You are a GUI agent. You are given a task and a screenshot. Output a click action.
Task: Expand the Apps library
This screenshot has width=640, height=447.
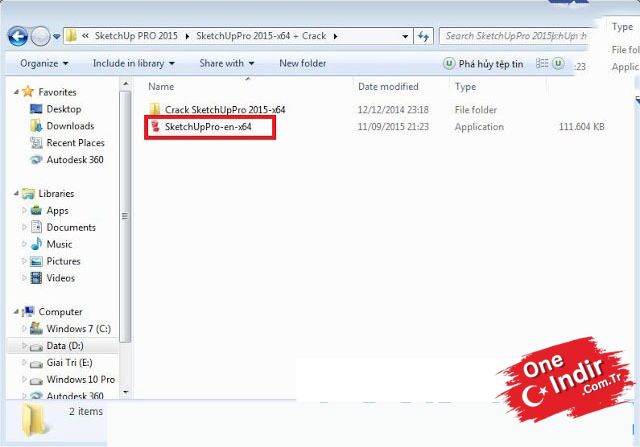click(x=24, y=210)
